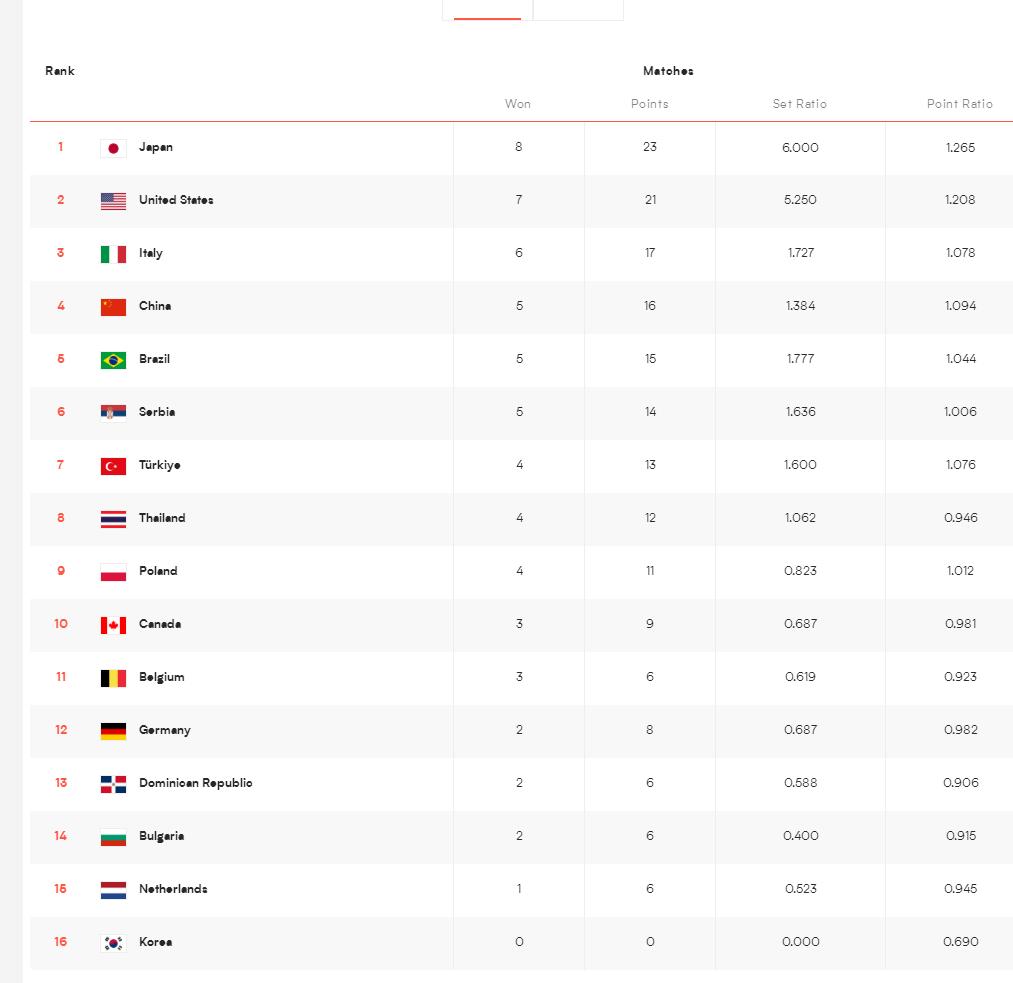Select the Dominican Republic flag icon
This screenshot has height=983, width=1013.
pyautogui.click(x=113, y=784)
